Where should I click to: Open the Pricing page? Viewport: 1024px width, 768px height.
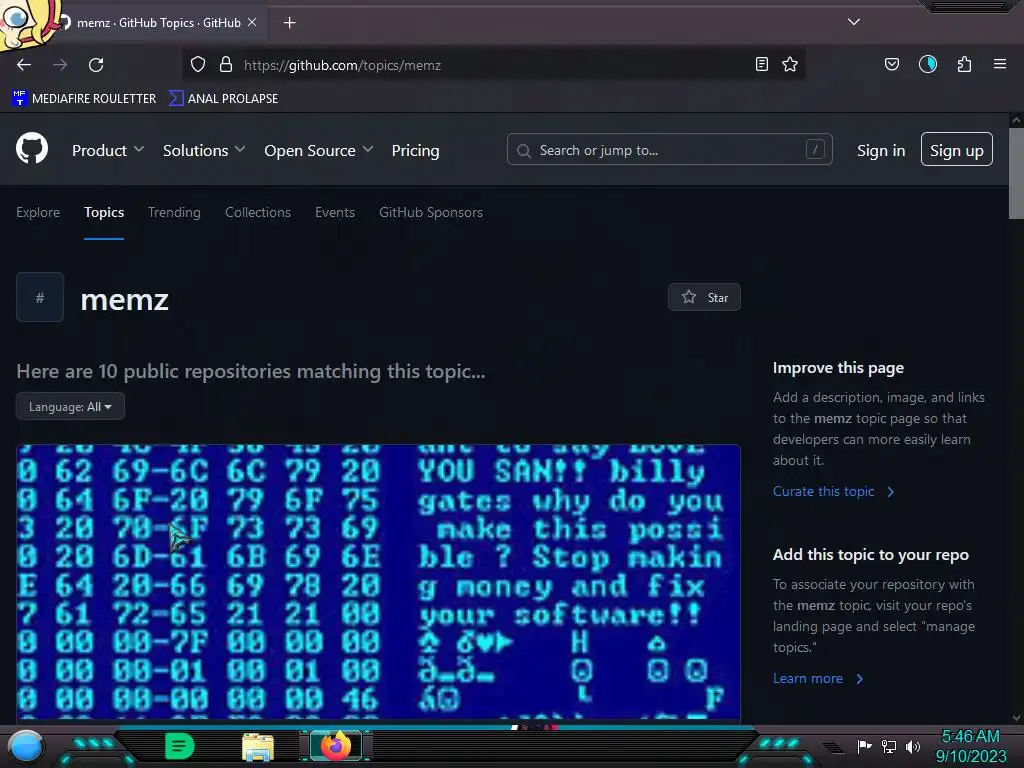(415, 150)
